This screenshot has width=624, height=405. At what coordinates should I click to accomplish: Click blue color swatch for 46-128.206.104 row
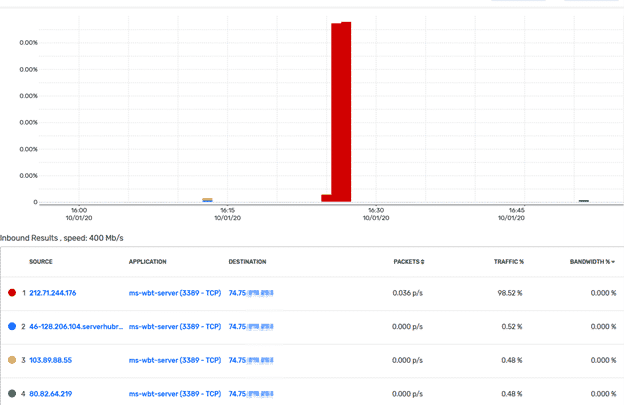(12, 326)
